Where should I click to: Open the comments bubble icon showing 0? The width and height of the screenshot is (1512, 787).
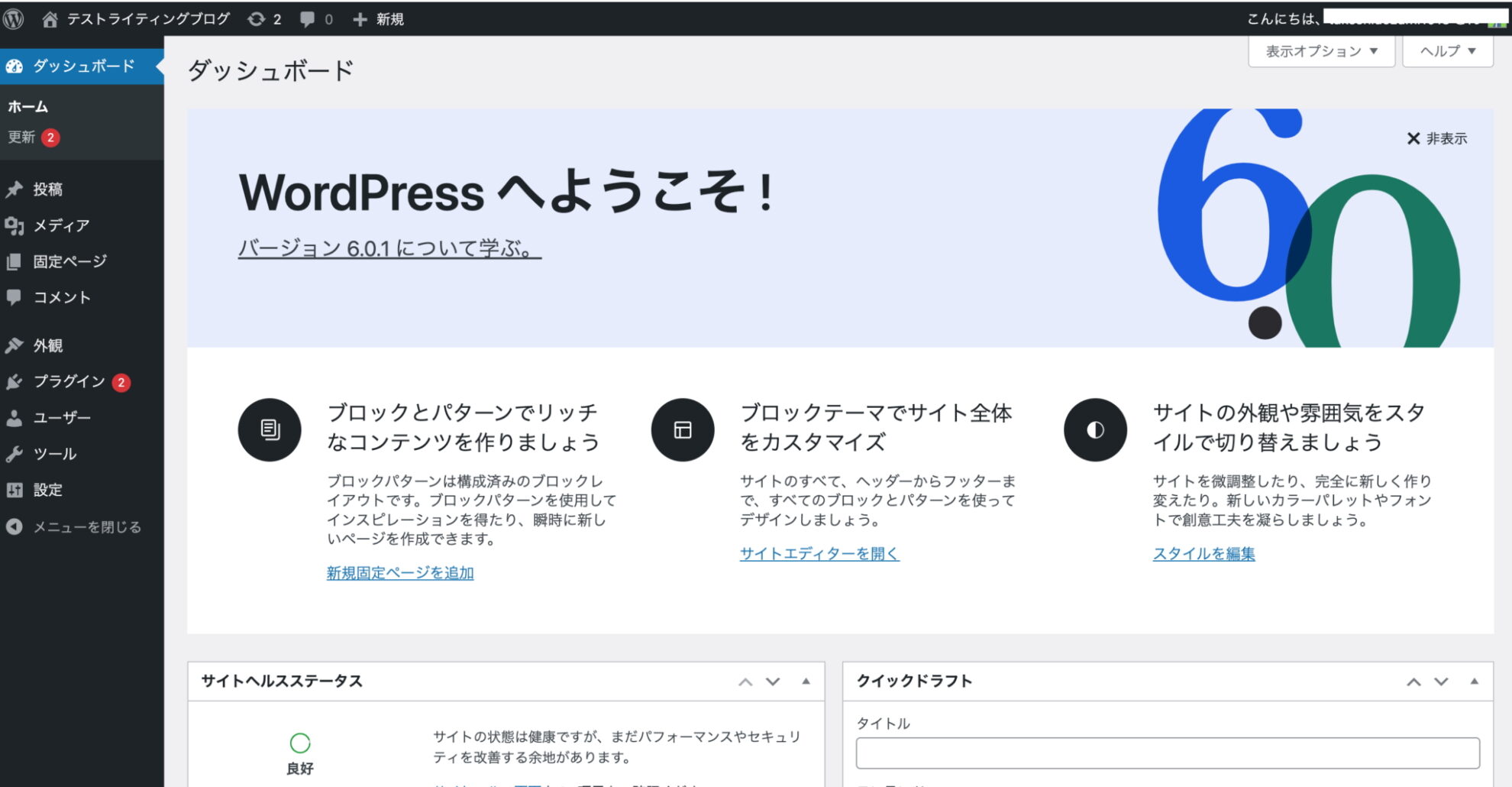click(x=307, y=19)
